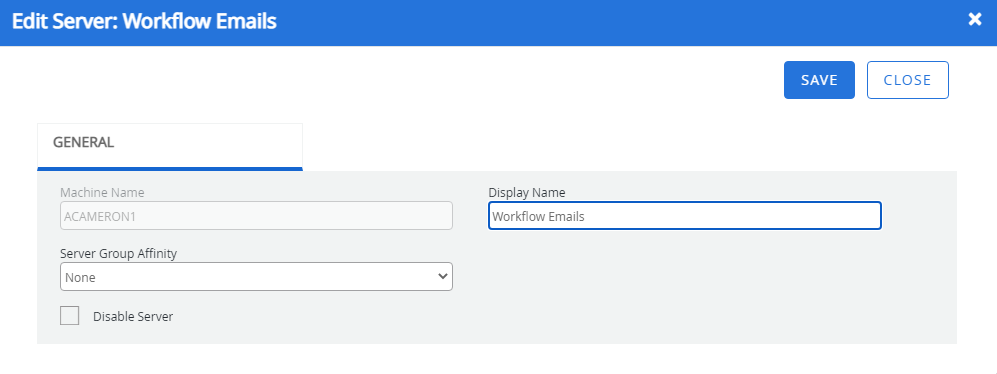Click the blue underline of GENERAL tab
Screen dimensions: 997x374
(x=170, y=169)
